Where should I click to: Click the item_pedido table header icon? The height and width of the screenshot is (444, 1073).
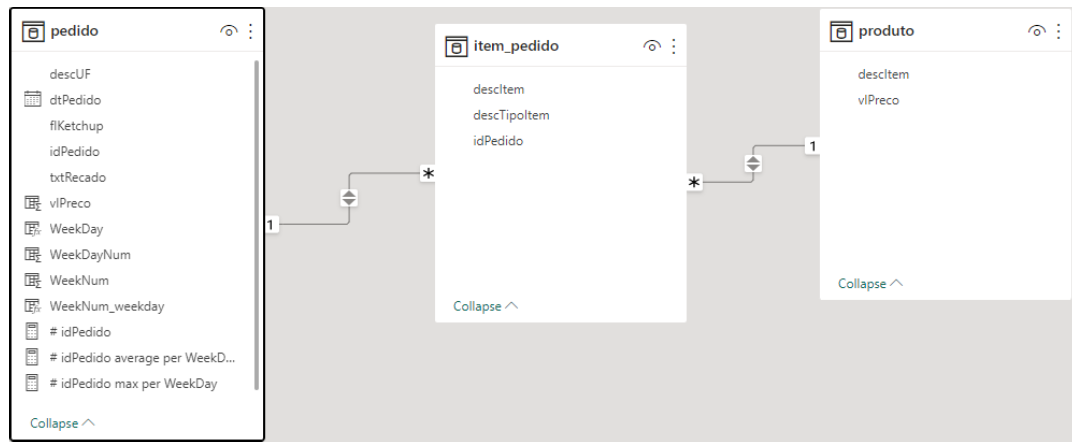(456, 47)
